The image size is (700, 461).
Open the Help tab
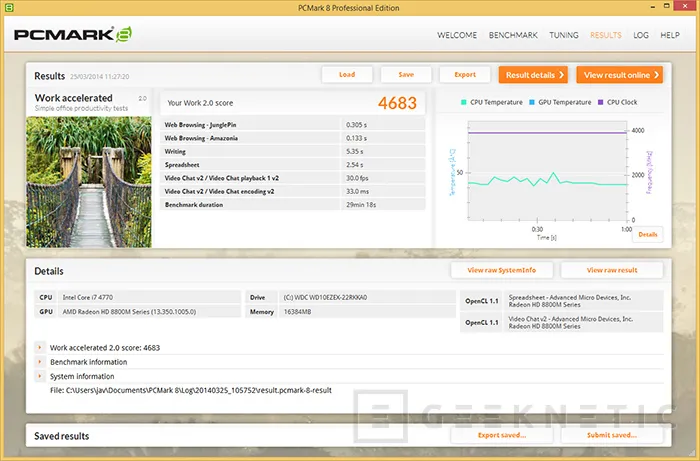point(670,35)
